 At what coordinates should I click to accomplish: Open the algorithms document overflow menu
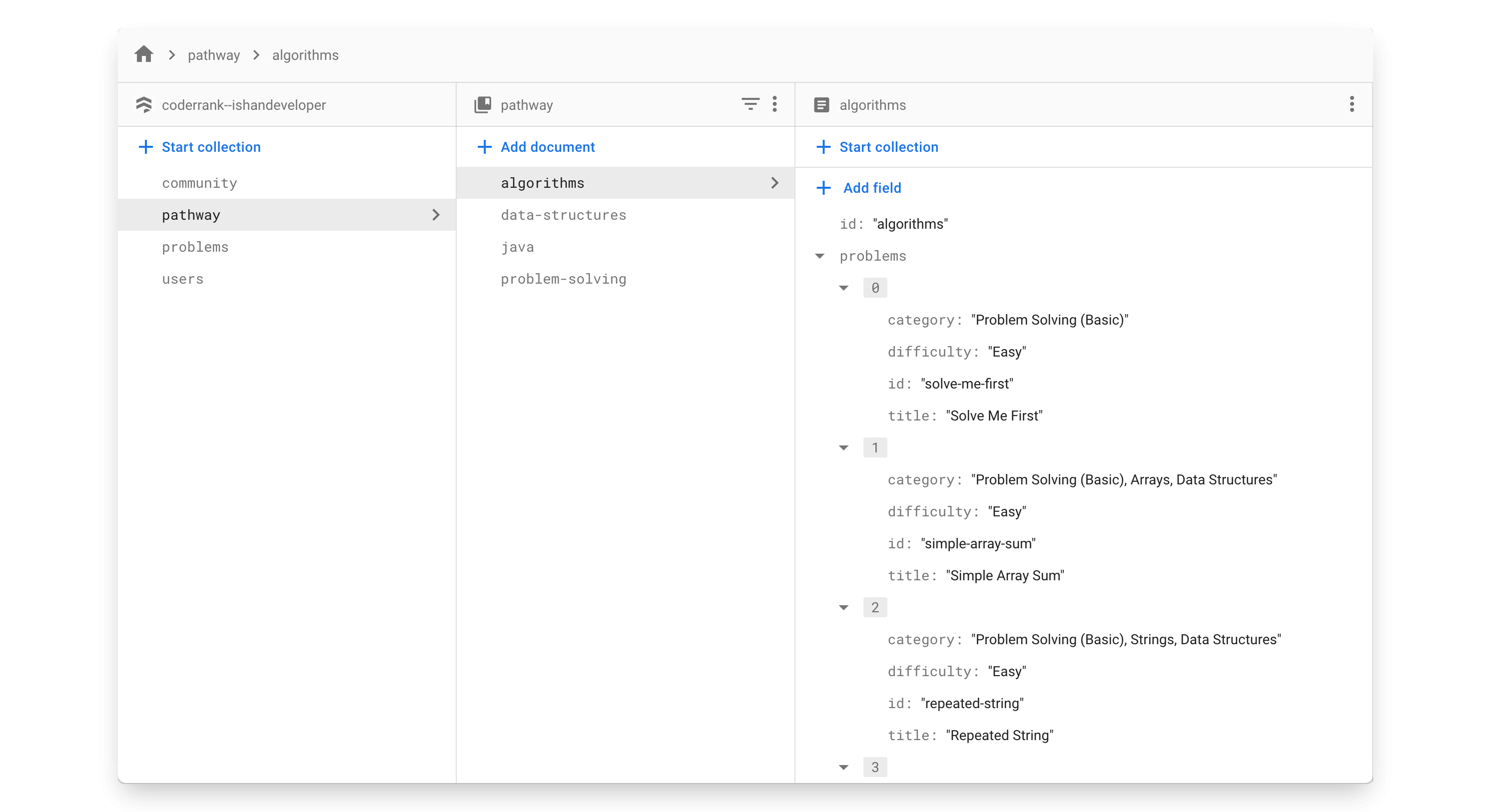[1352, 104]
